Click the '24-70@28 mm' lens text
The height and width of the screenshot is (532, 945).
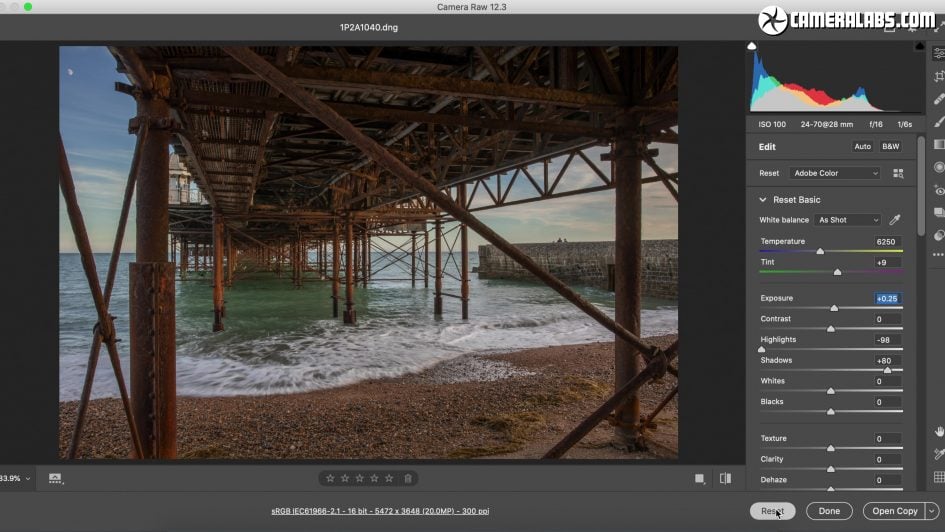pos(827,125)
